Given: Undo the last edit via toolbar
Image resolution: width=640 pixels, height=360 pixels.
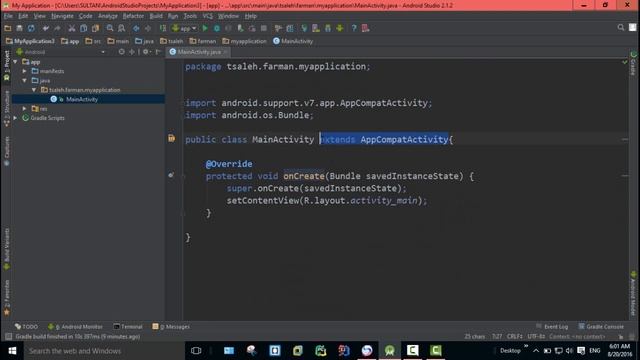Looking at the screenshot, I should tap(46, 28).
